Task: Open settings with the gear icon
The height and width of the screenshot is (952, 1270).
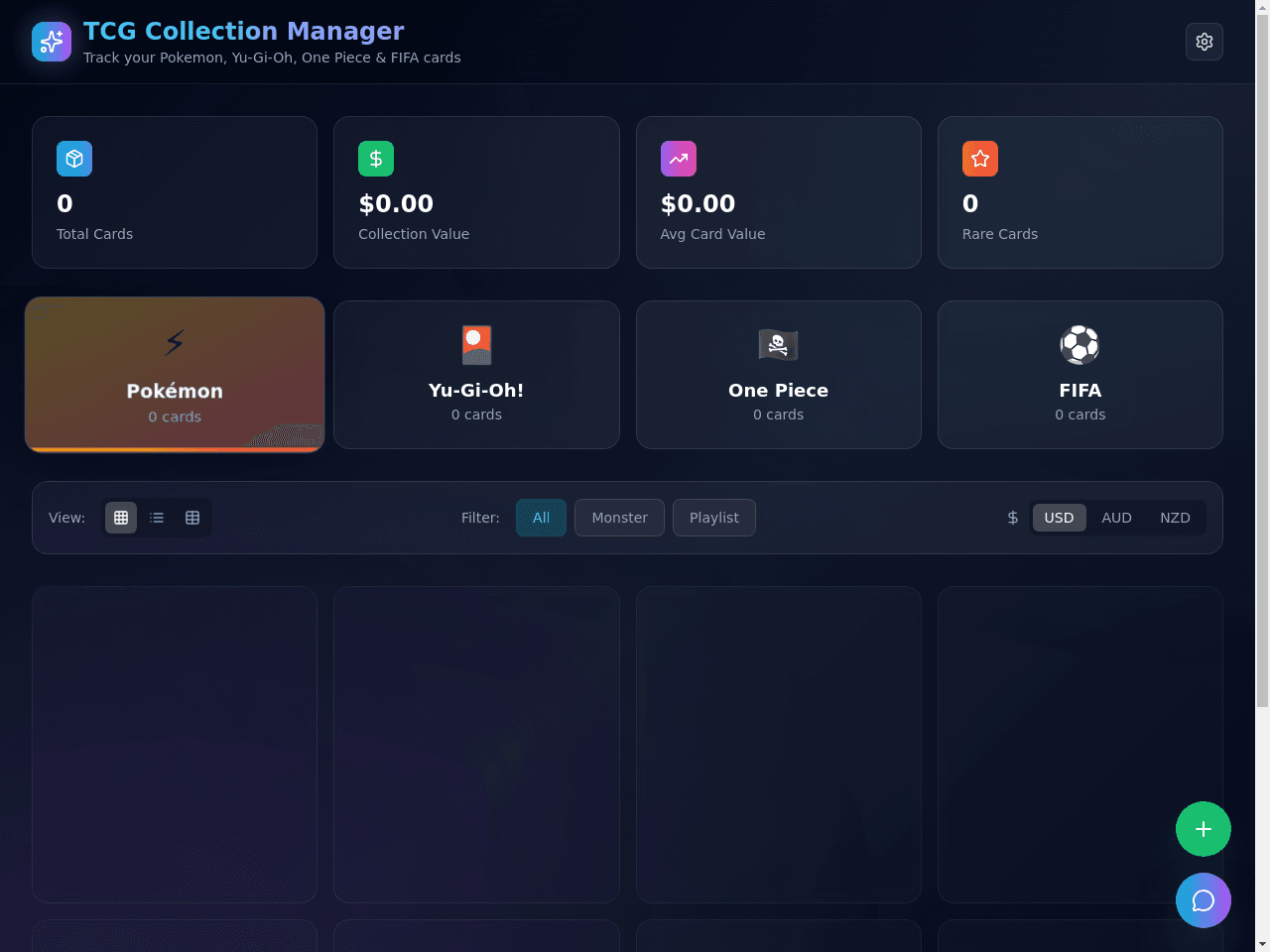Action: coord(1204,42)
